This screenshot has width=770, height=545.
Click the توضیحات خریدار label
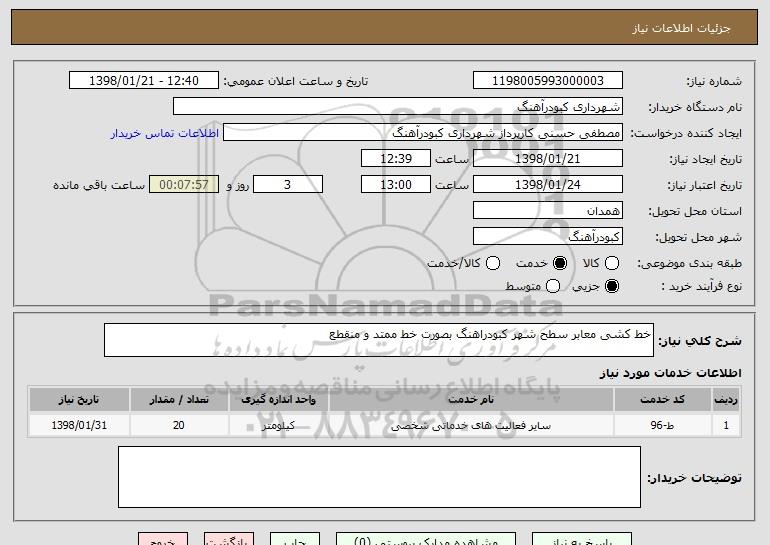pyautogui.click(x=694, y=478)
